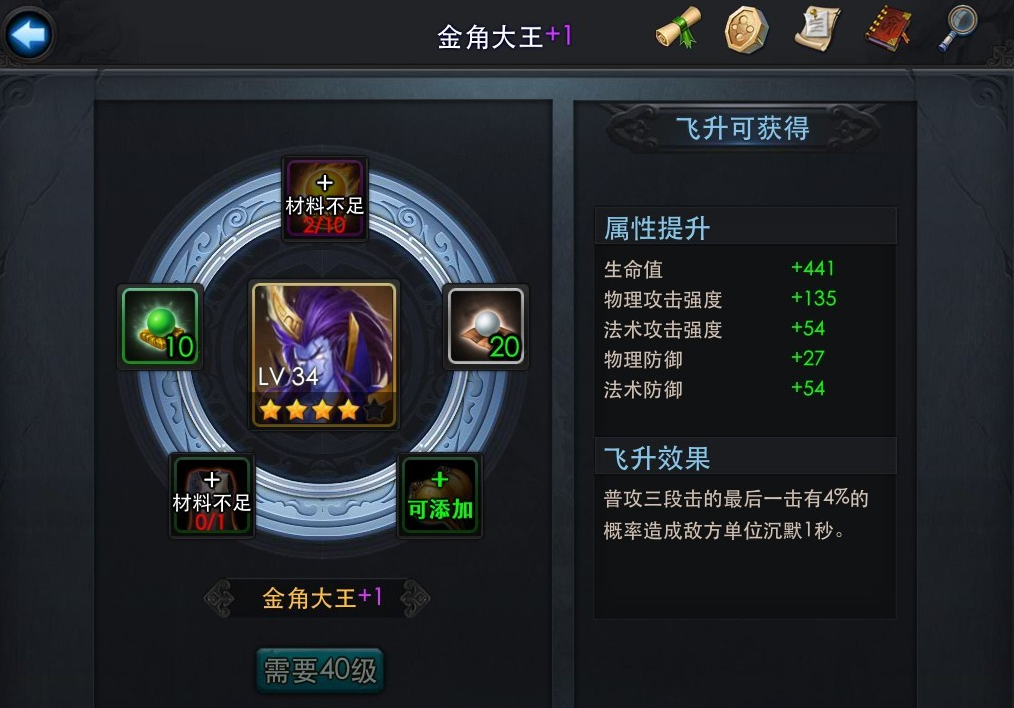
Task: Click the blue back arrow button
Action: (x=28, y=34)
